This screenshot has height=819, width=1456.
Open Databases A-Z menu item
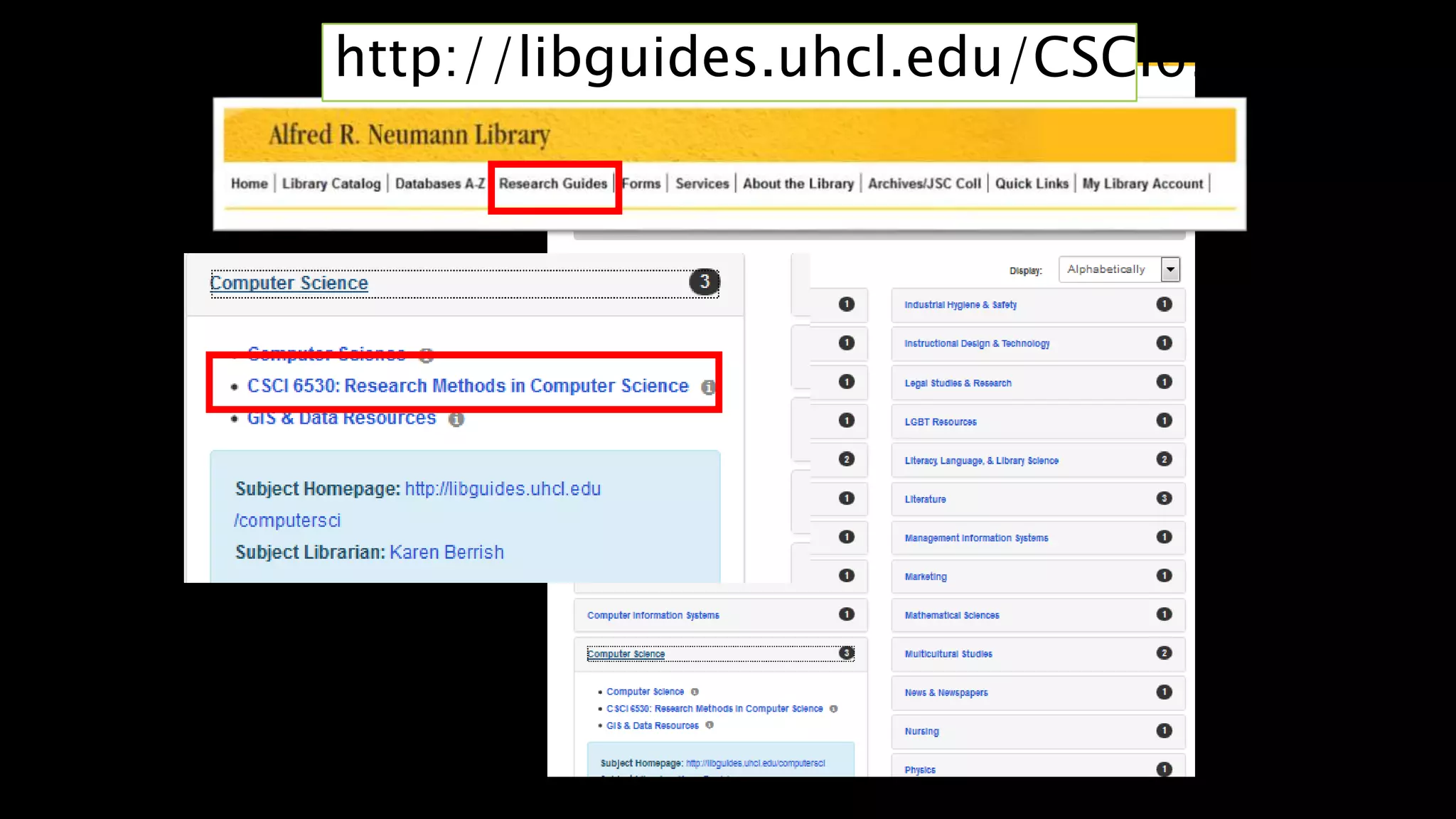(440, 183)
